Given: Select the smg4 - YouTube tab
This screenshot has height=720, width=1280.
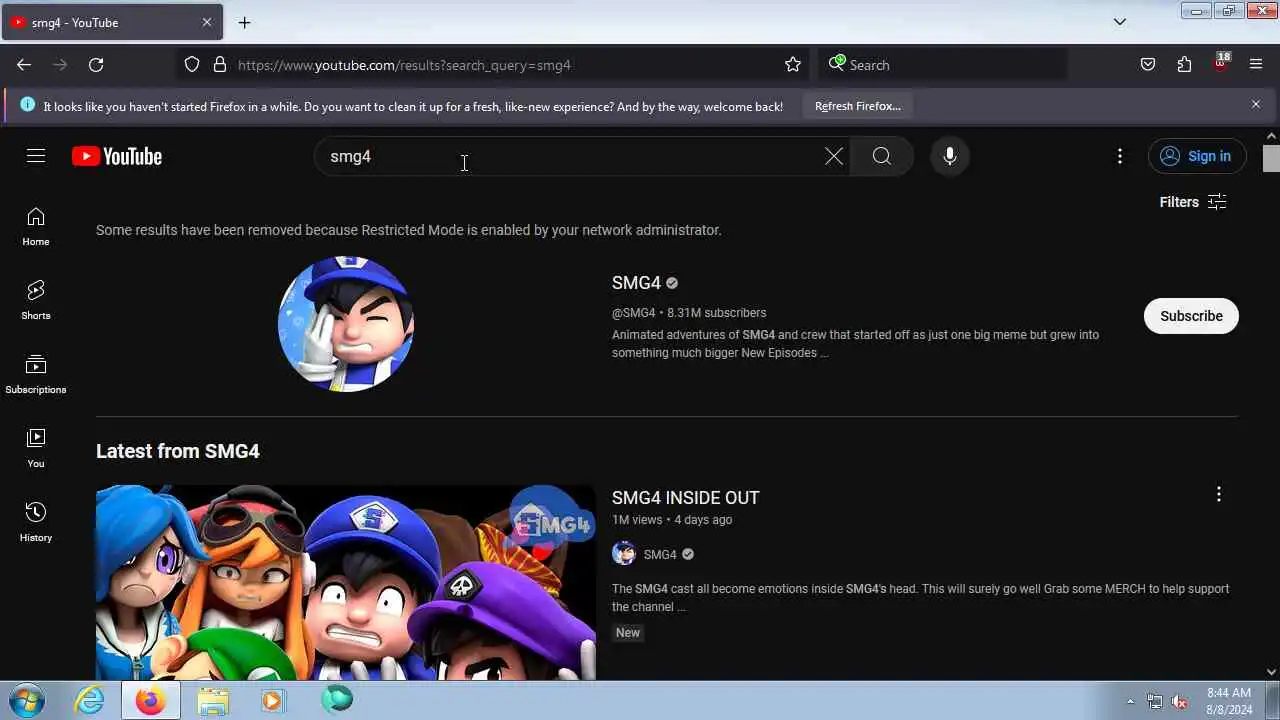Looking at the screenshot, I should tap(112, 22).
